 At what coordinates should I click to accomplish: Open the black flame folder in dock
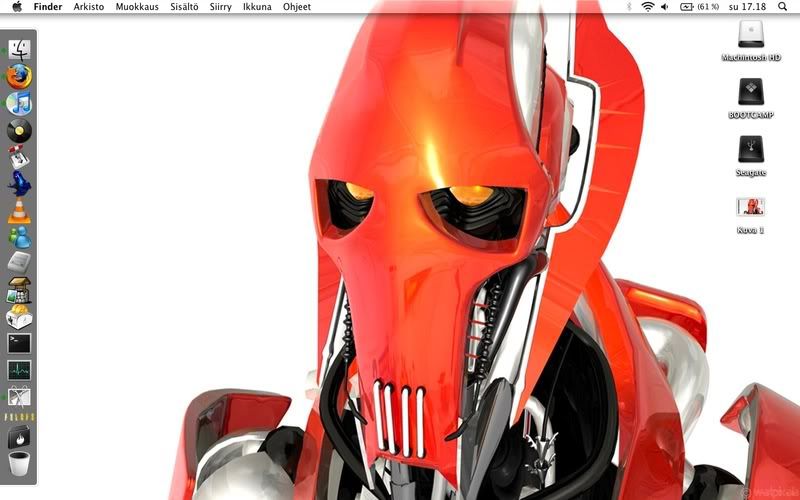tap(19, 437)
